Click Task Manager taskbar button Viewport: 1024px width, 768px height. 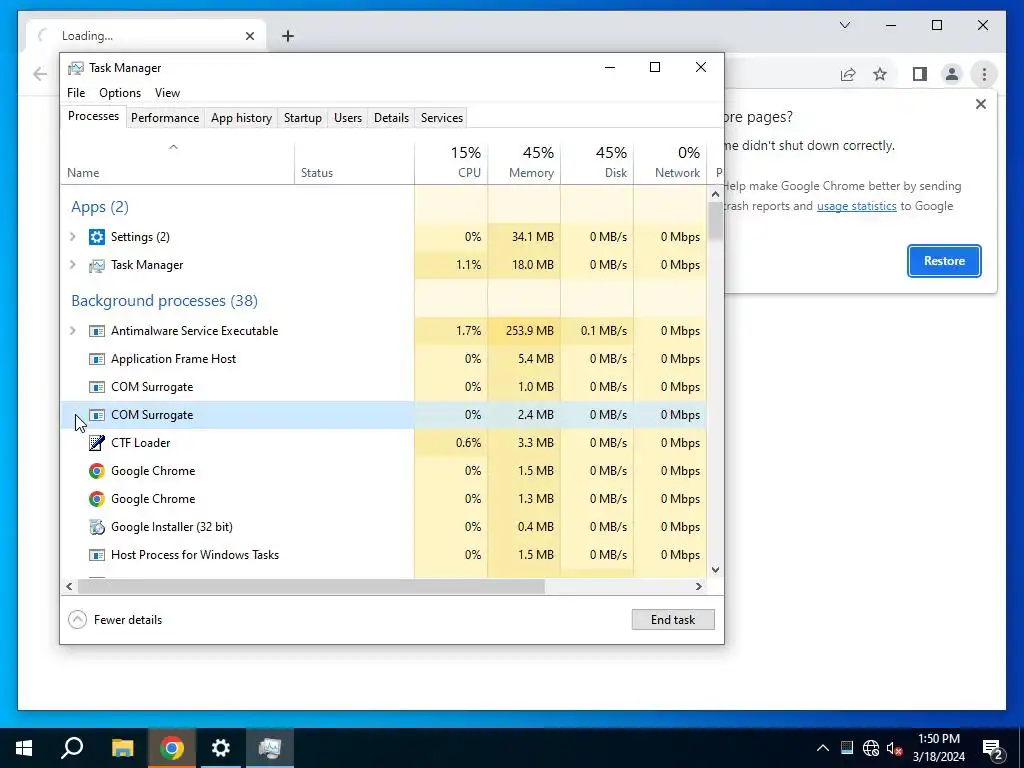point(270,748)
